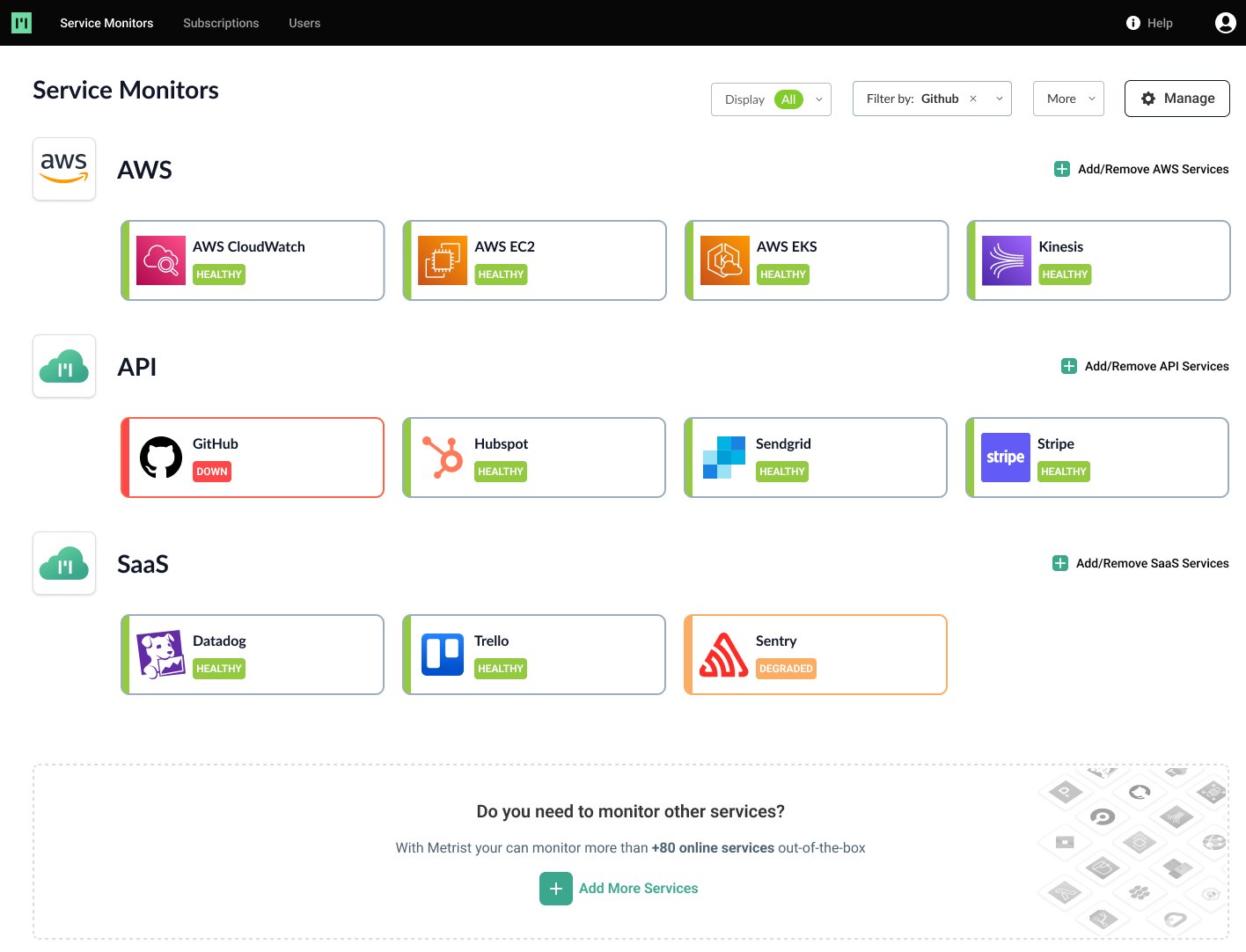Open the Help link
This screenshot has height=952, width=1246.
tap(1160, 23)
